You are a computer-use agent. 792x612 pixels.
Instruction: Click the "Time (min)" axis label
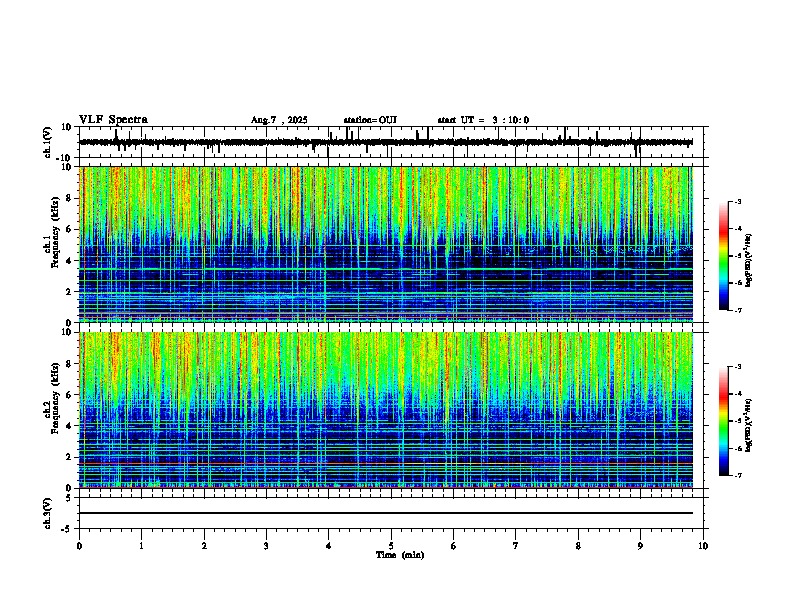400,555
